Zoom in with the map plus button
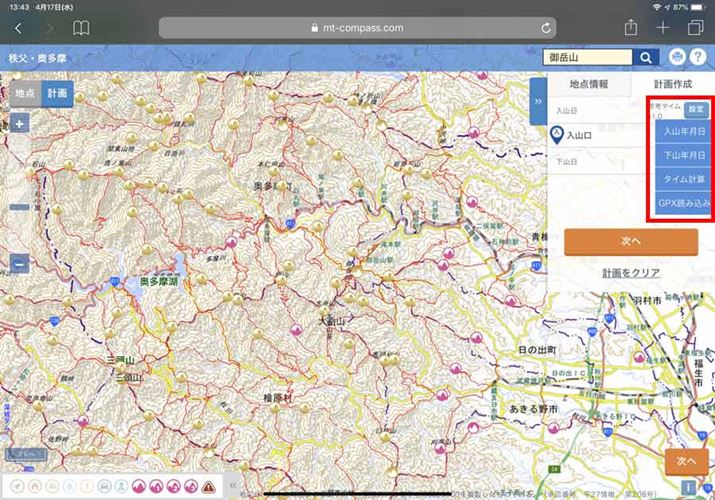This screenshot has height=500, width=715. click(x=21, y=125)
